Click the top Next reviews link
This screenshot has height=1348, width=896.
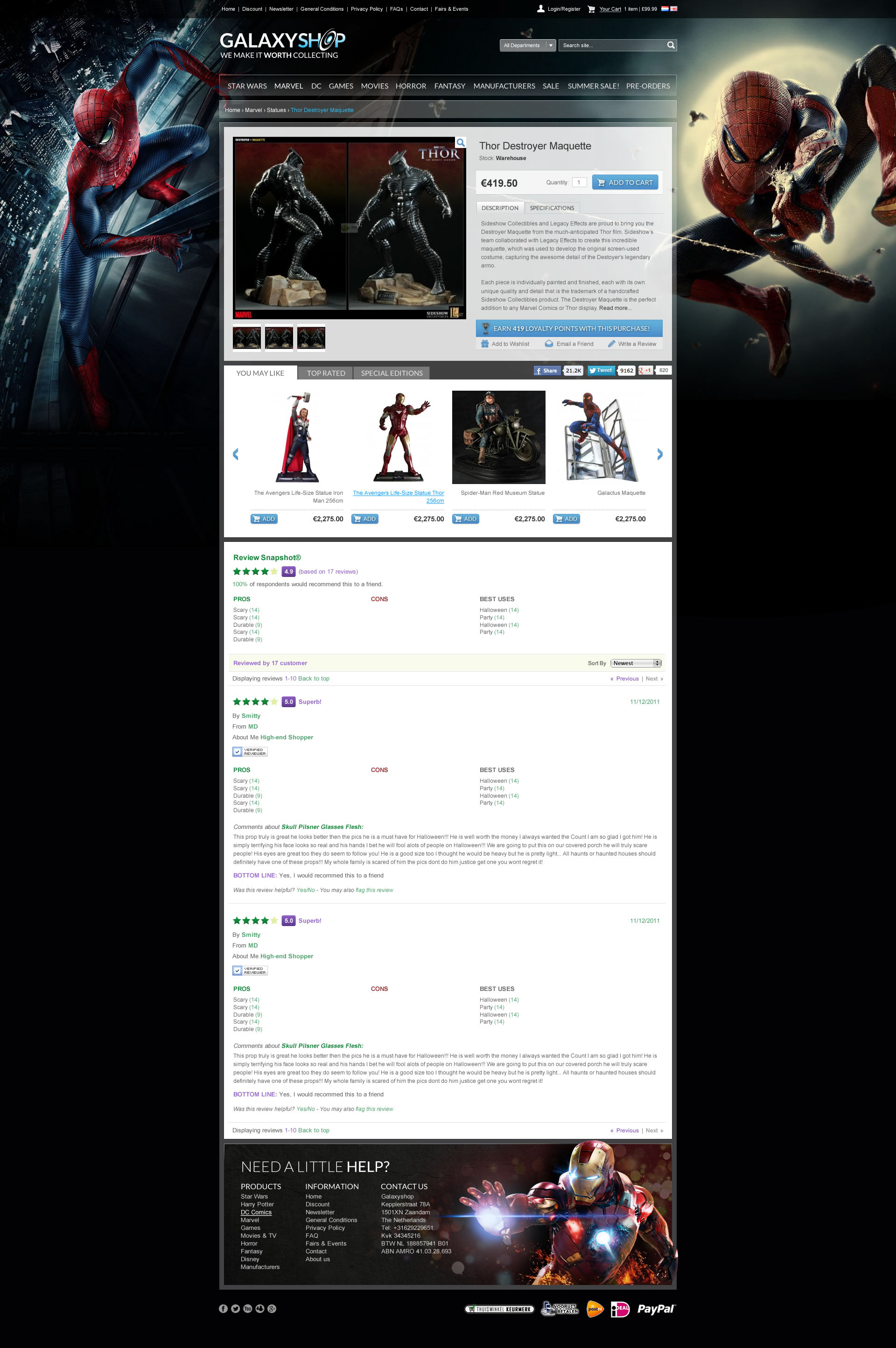[x=654, y=679]
